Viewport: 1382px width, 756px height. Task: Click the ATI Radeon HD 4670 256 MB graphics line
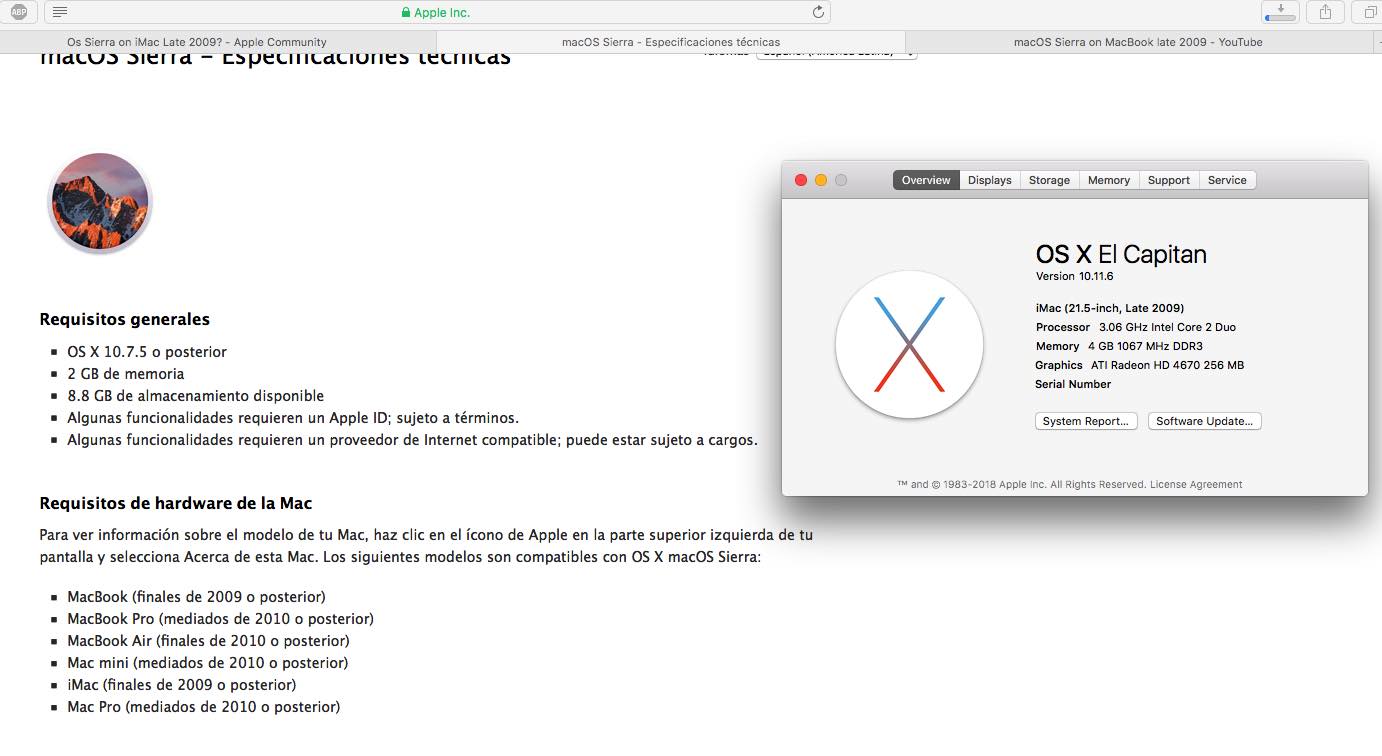pyautogui.click(x=1140, y=365)
